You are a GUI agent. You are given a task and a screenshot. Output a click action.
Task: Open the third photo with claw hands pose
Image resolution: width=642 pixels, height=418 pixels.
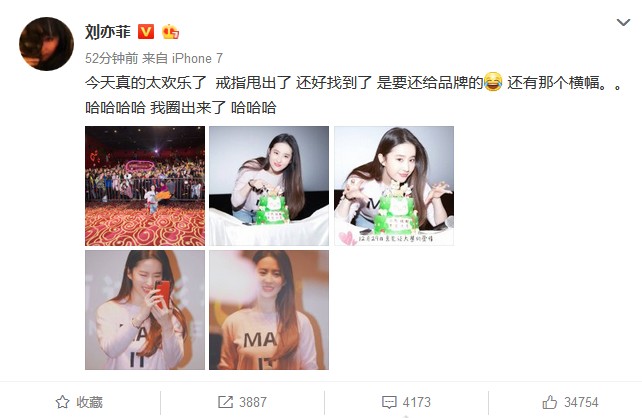click(x=394, y=186)
